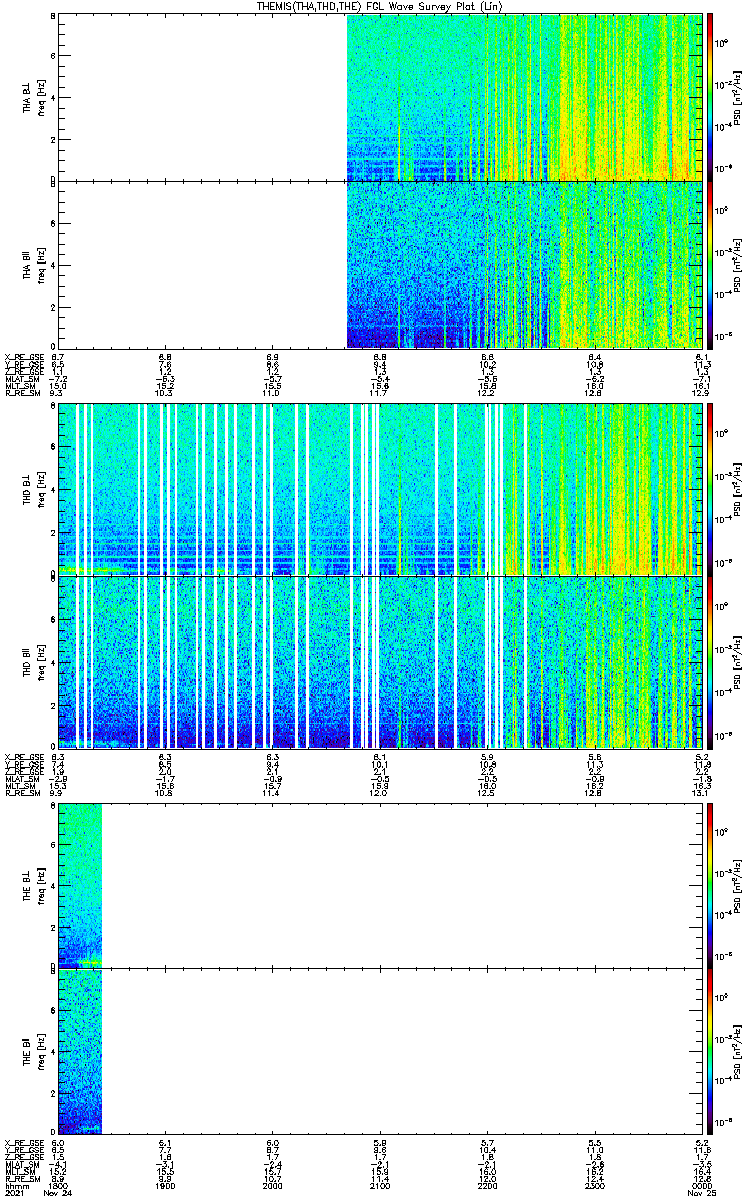Click the PSD color bar beside THA B-perpendicular
Image resolution: width=750 pixels, height=1200 pixels.
(x=710, y=97)
